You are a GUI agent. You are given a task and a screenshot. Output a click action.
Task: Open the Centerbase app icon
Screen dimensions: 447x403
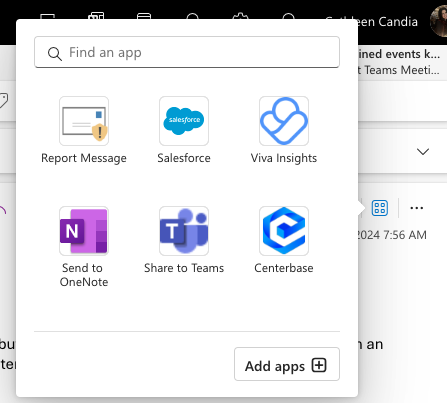(284, 231)
